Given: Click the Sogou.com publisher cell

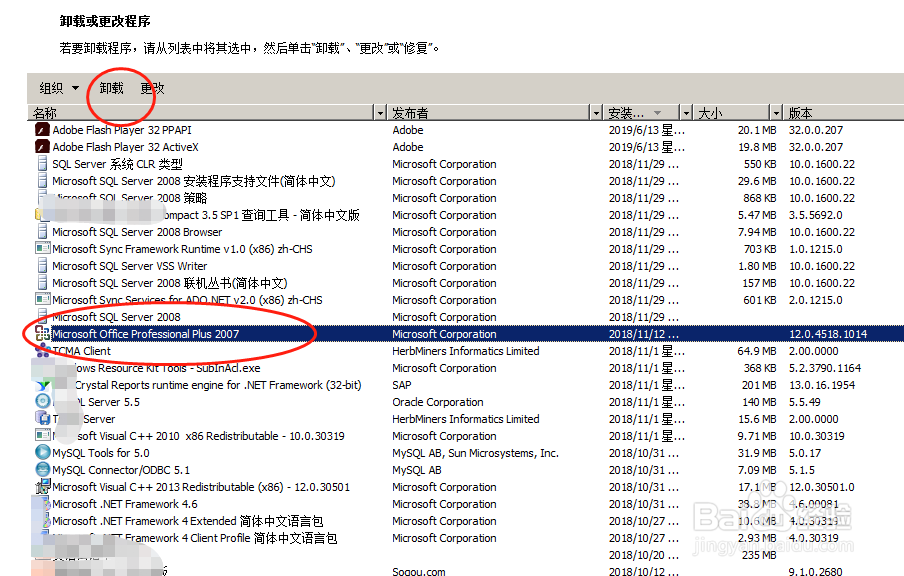Looking at the screenshot, I should pos(419,571).
